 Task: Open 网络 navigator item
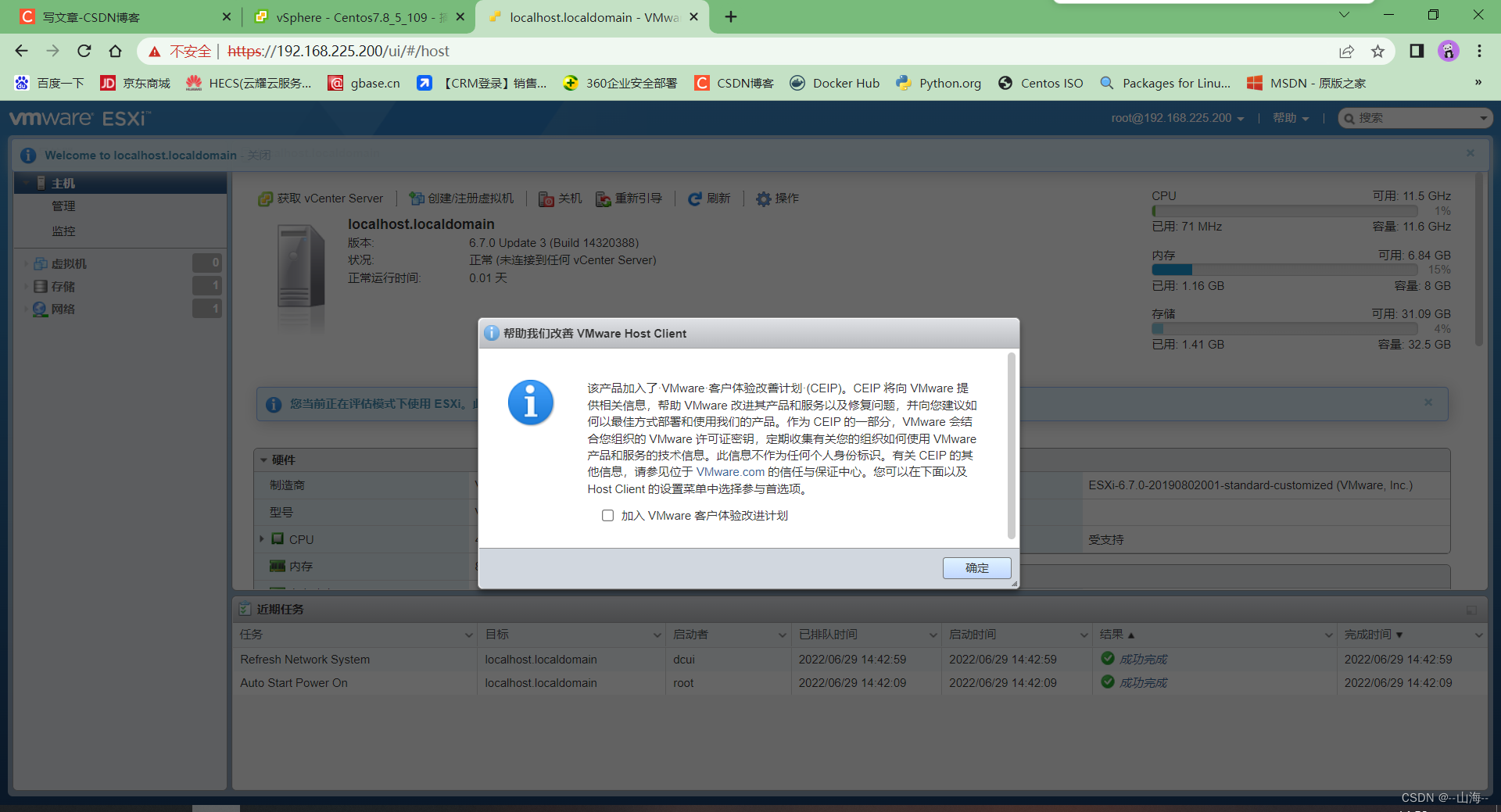click(63, 309)
